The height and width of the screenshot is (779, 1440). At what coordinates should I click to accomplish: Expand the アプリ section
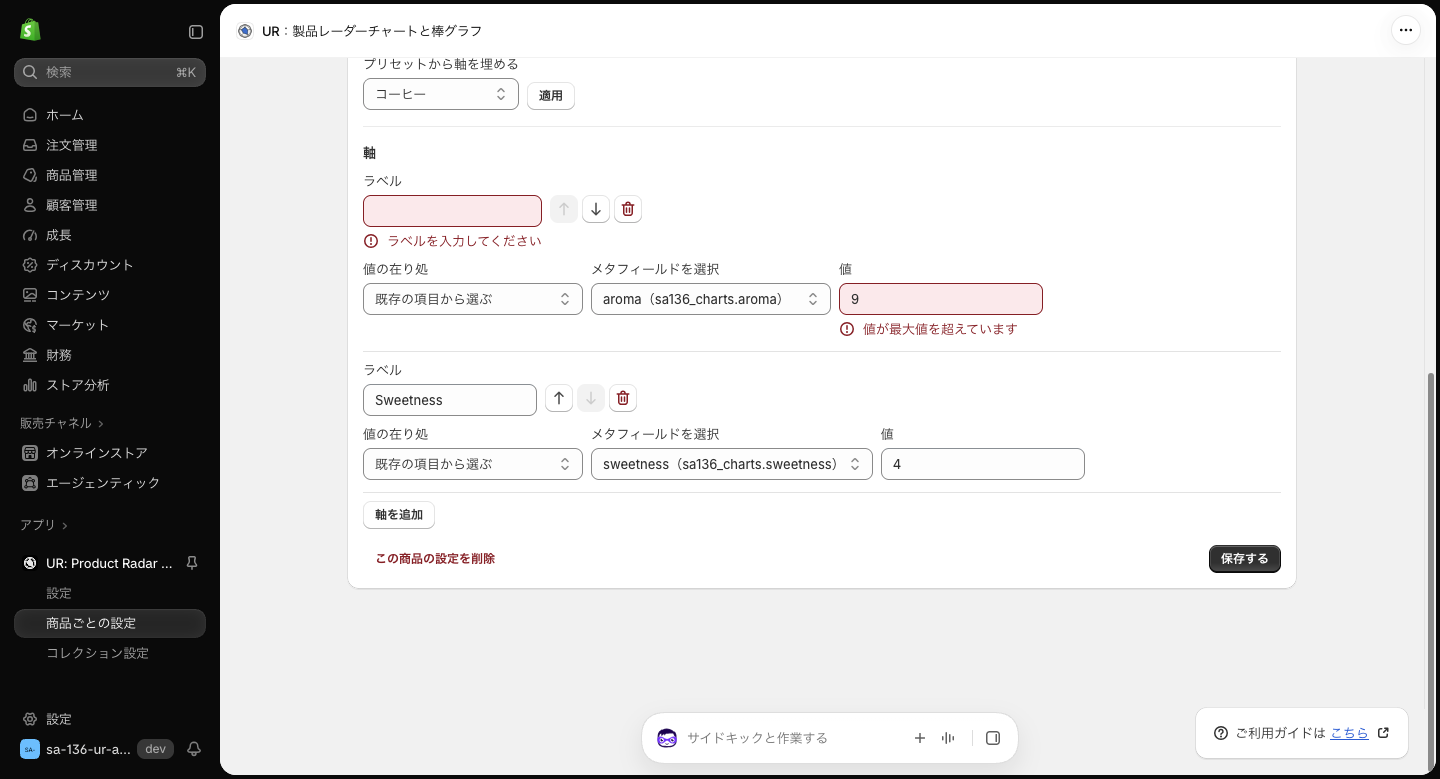click(44, 525)
